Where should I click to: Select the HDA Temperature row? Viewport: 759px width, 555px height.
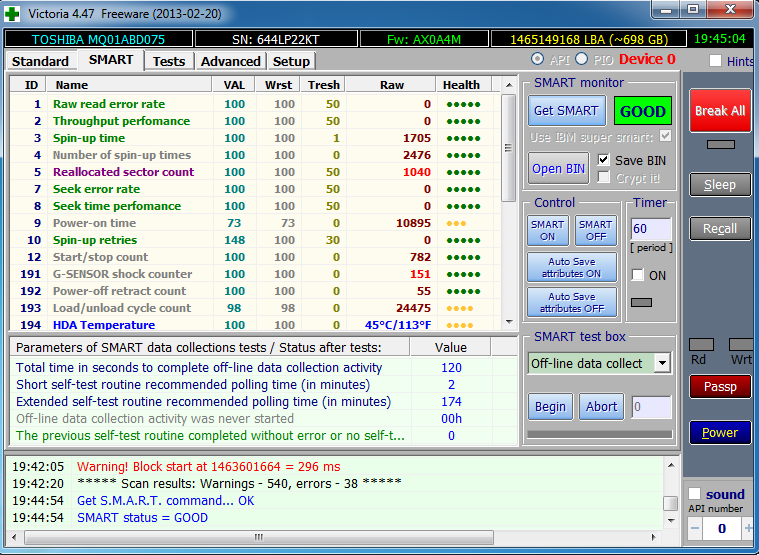coord(255,324)
